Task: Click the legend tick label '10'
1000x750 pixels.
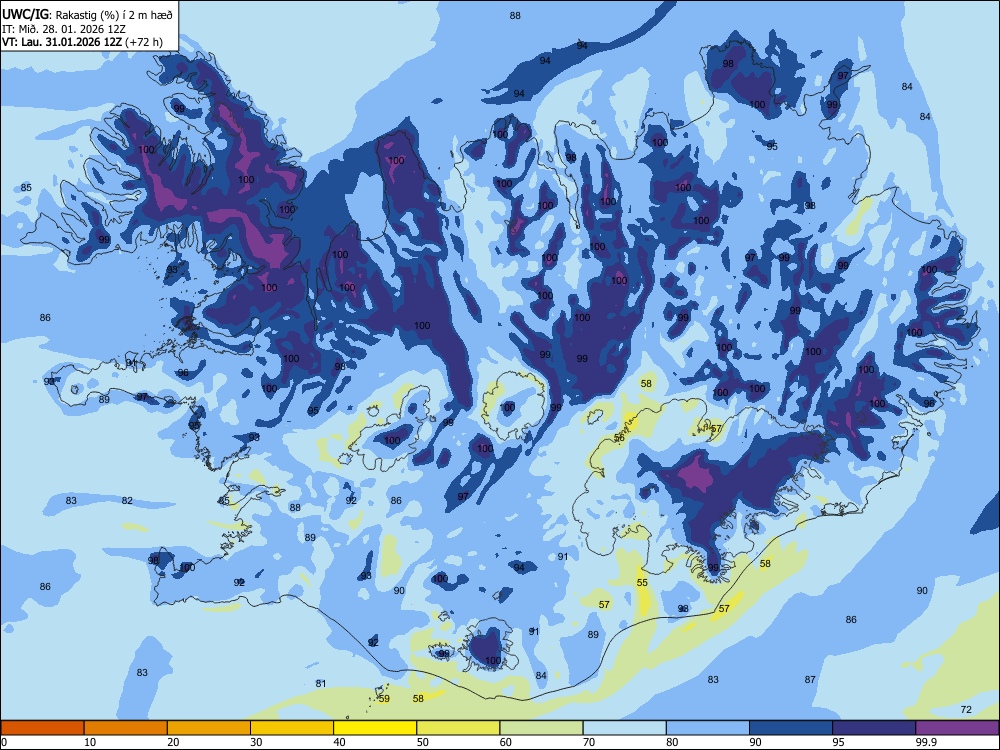Action: click(x=90, y=742)
